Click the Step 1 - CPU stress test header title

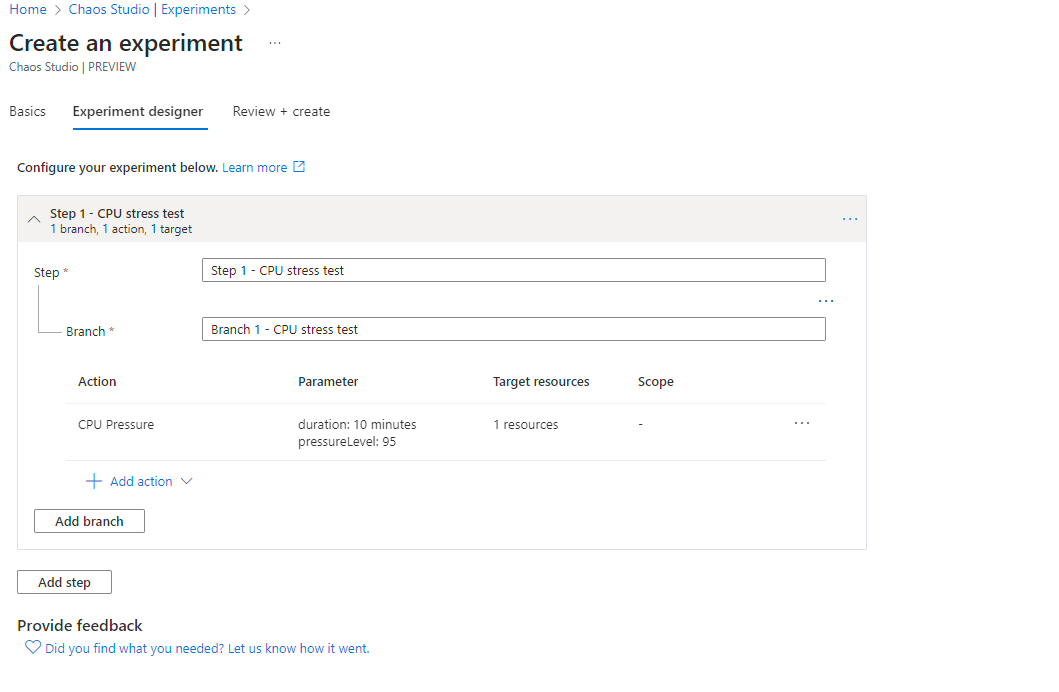pos(117,213)
